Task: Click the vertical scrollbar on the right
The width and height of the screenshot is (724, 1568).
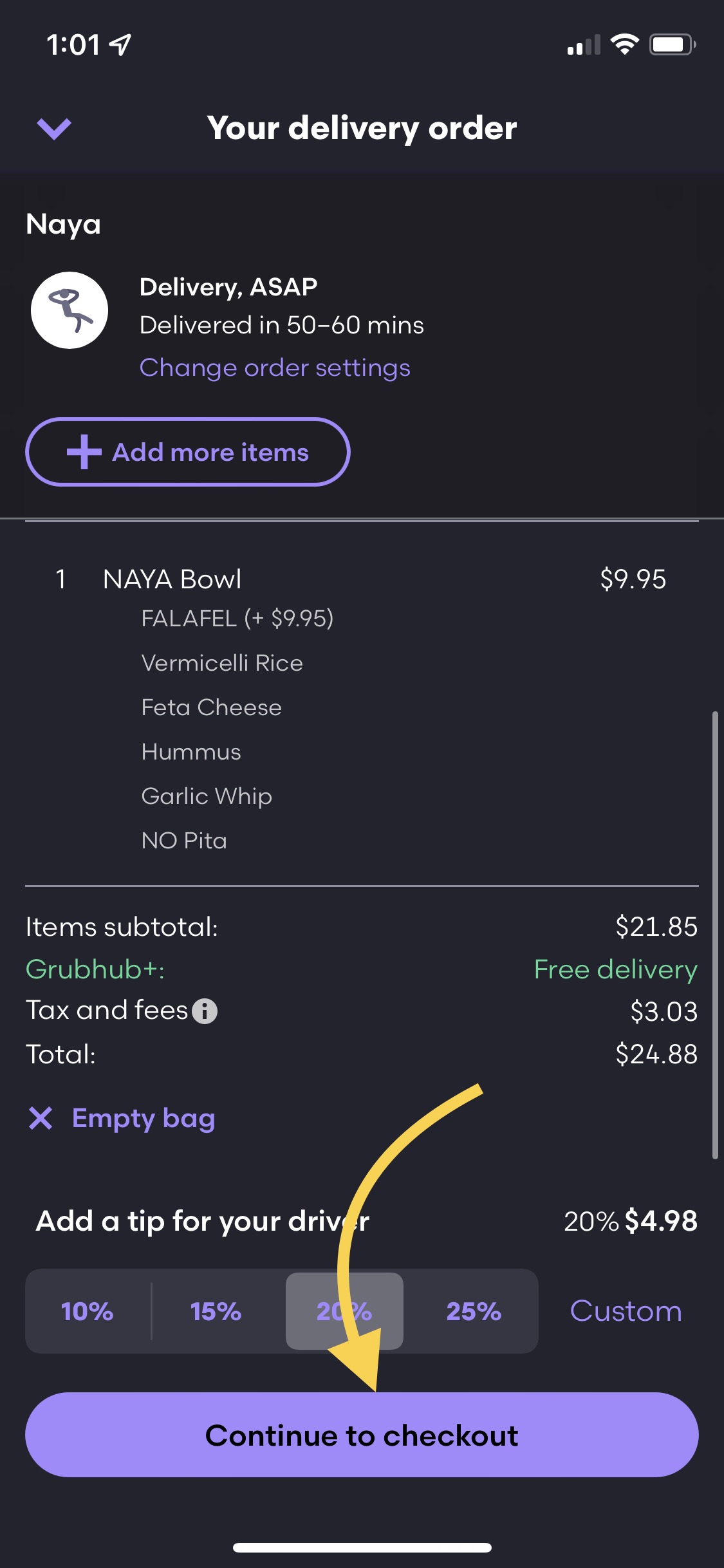Action: (715, 933)
